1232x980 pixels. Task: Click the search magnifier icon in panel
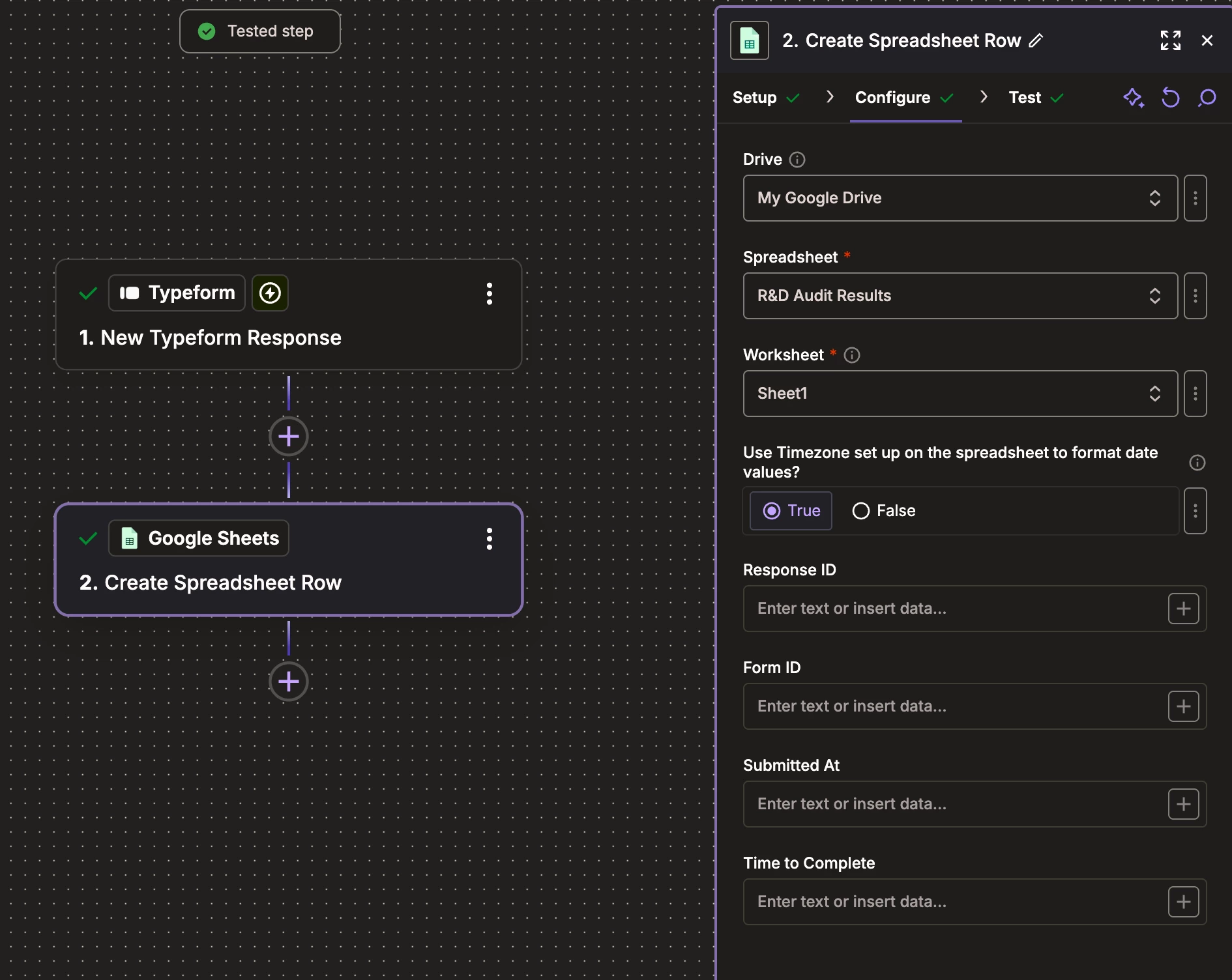click(1207, 98)
